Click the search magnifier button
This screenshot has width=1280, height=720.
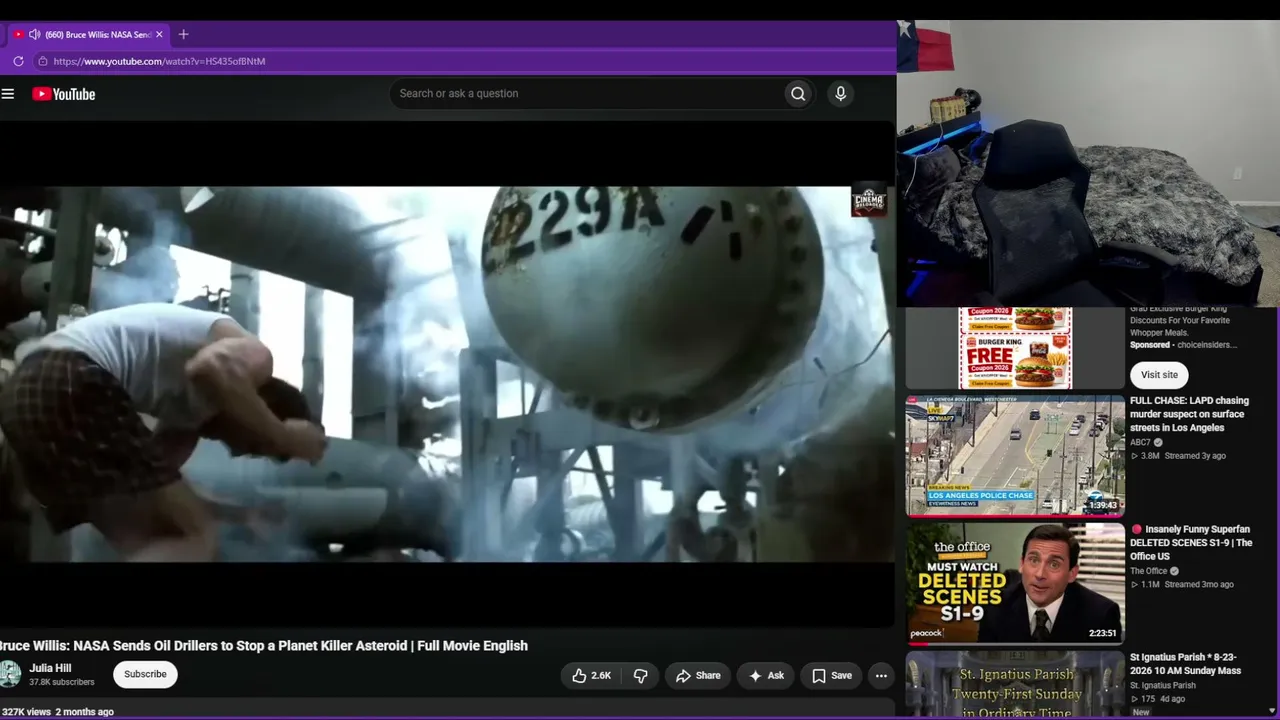click(798, 94)
